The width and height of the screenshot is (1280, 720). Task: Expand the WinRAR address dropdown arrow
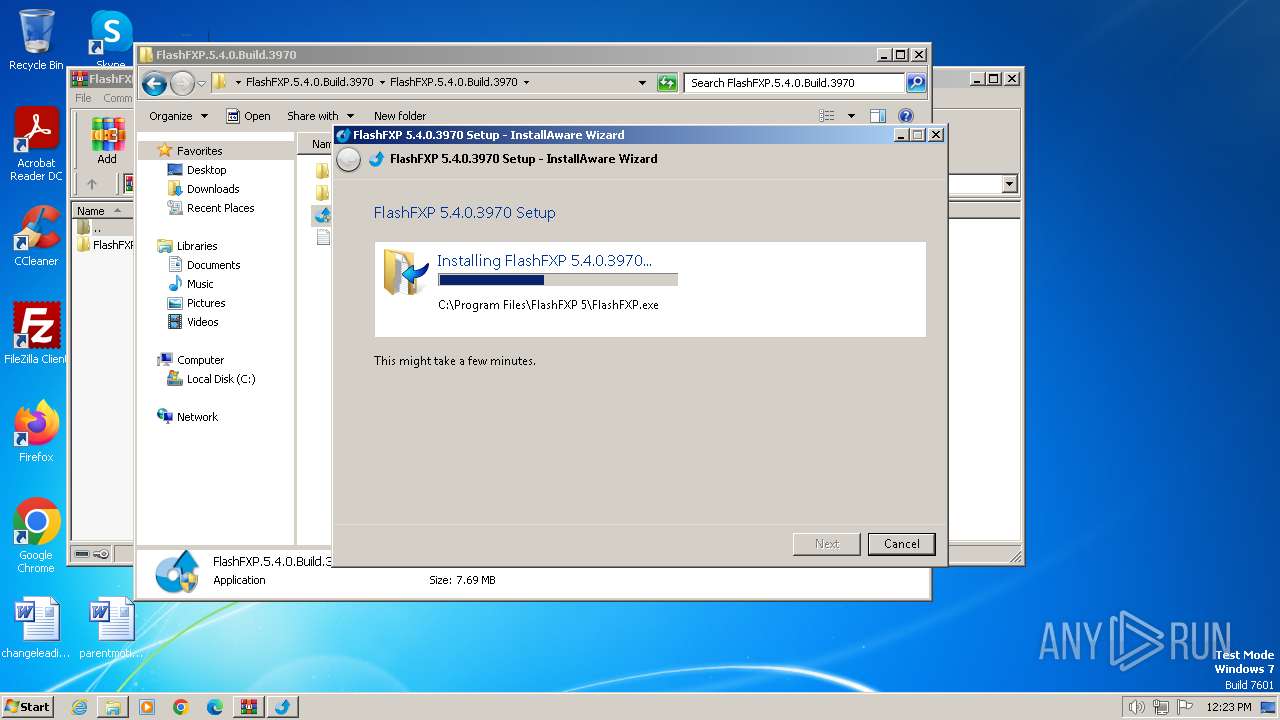(1009, 184)
